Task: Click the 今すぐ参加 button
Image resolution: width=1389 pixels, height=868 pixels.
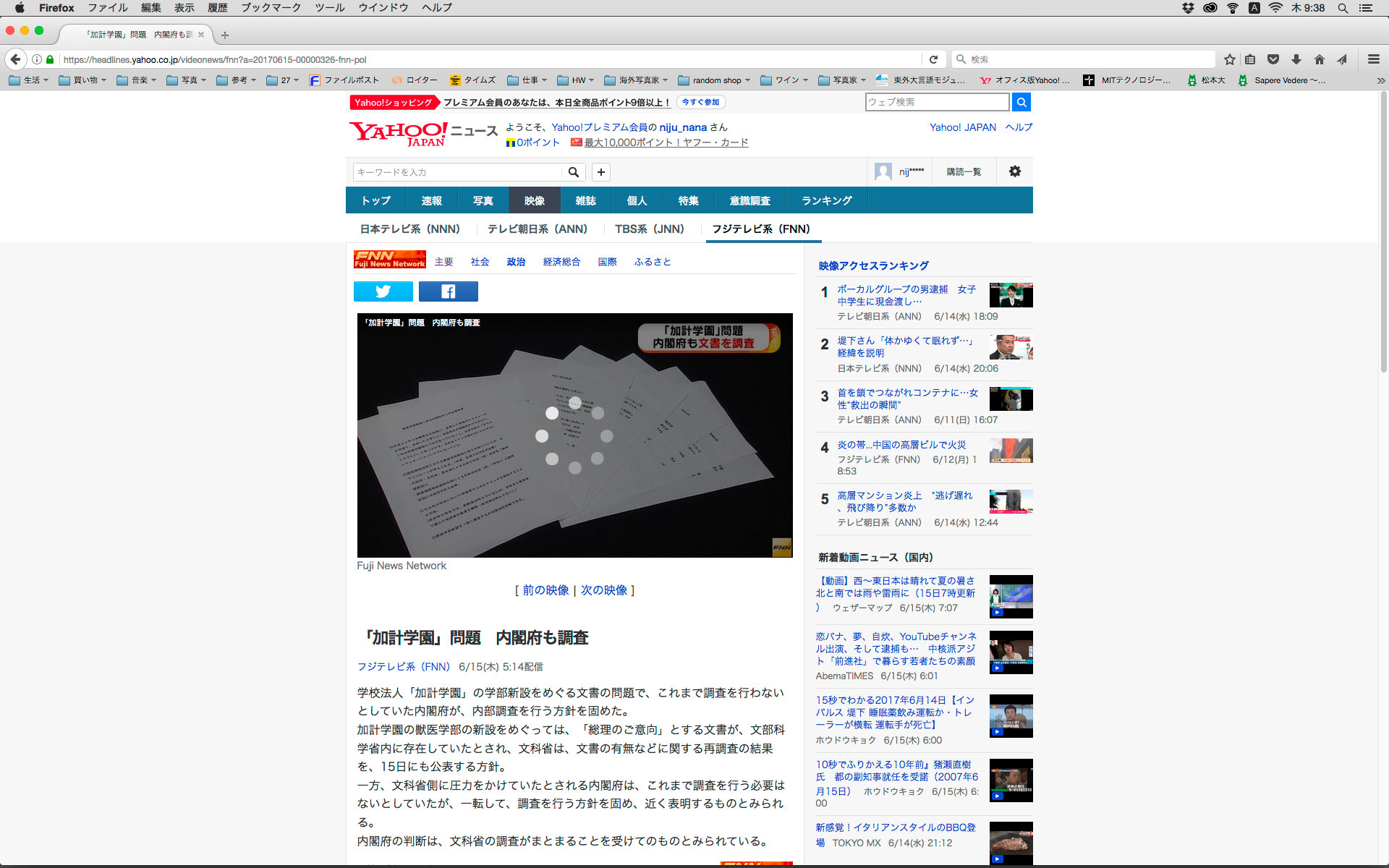Action: (700, 102)
